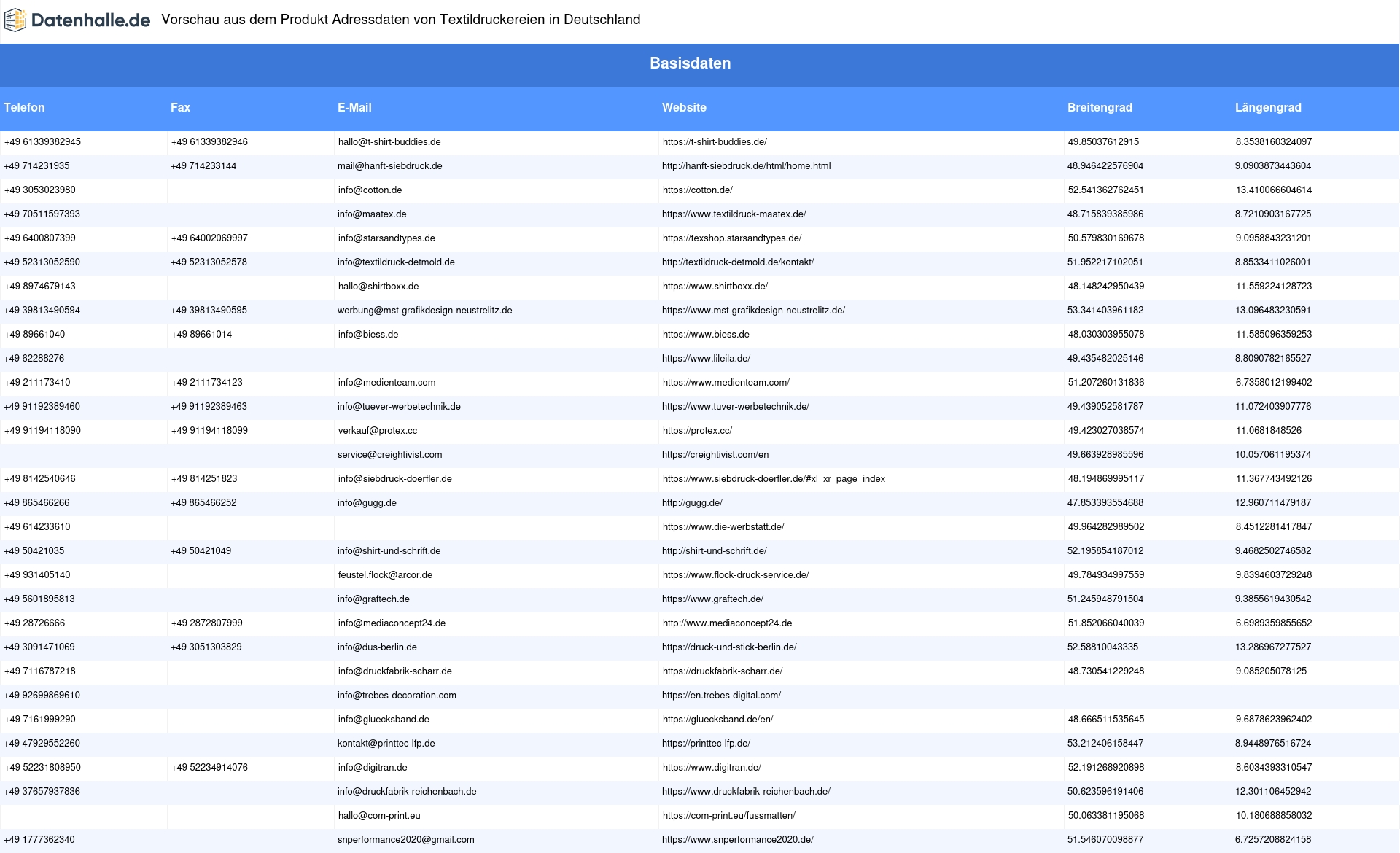Select email verkauf@protex.cc
1400x853 pixels.
pos(378,431)
